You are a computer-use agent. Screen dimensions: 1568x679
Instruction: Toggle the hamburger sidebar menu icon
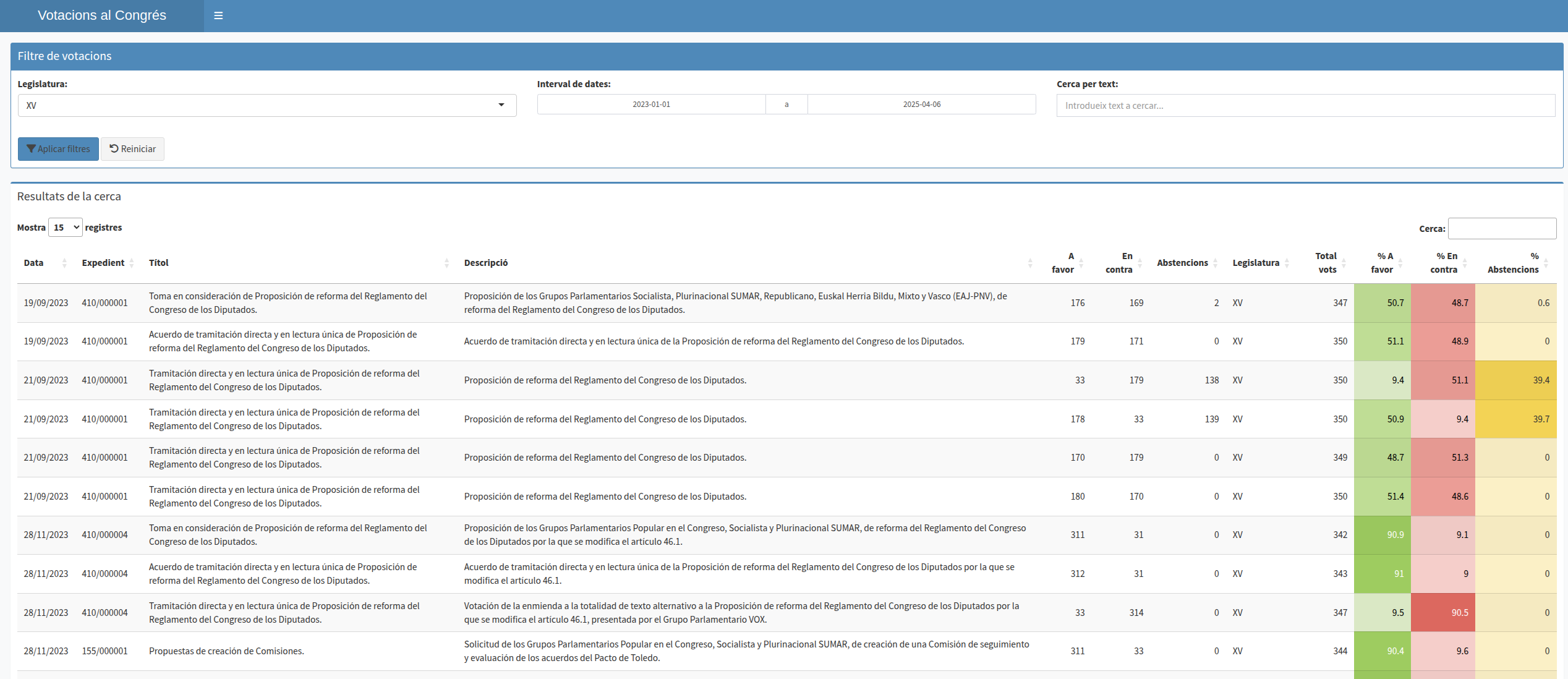(218, 15)
